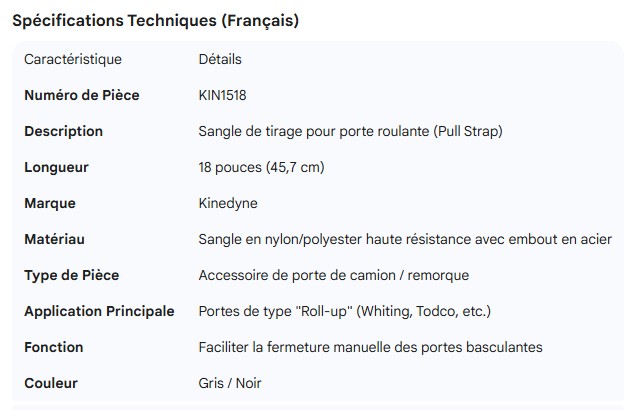Select the "Longueur" row label

(56, 167)
